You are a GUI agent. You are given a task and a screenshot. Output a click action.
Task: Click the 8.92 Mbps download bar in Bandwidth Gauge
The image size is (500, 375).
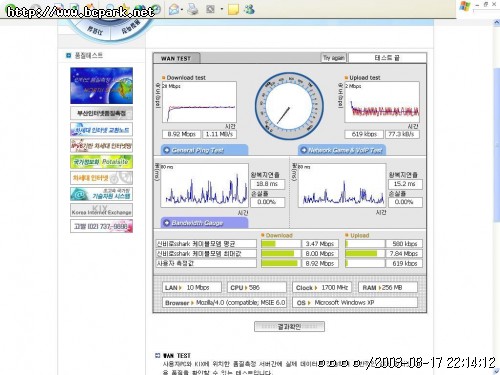281,263
